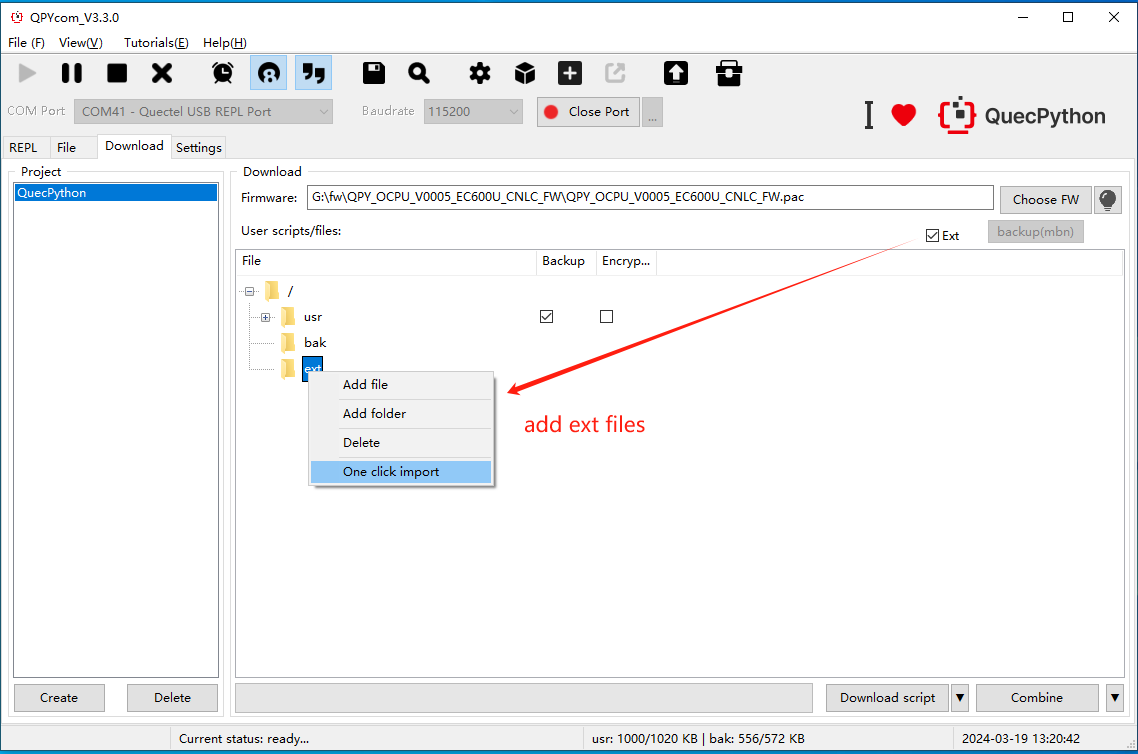The width and height of the screenshot is (1138, 754).
Task: Click the Delete project button
Action: point(172,697)
